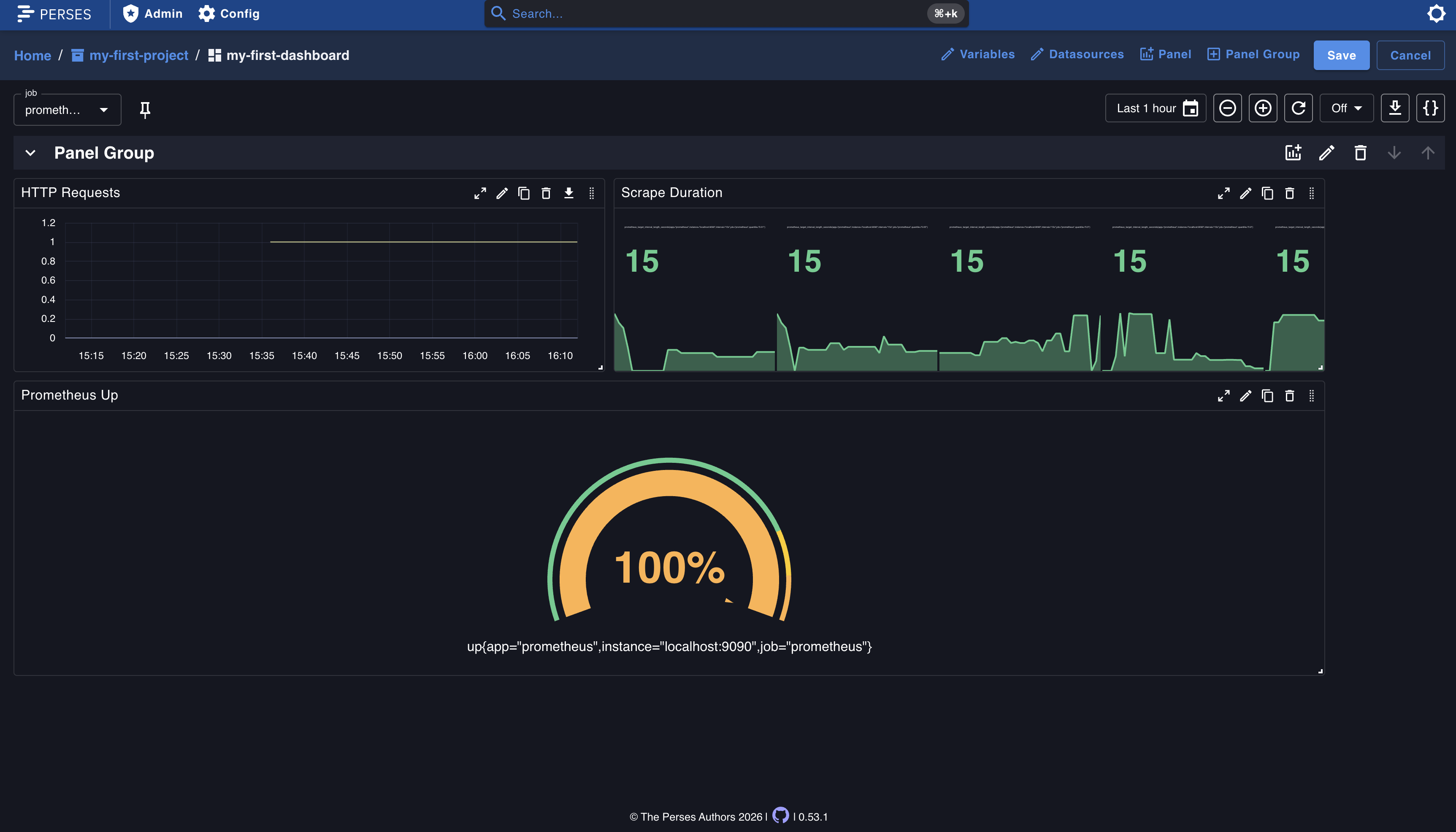
Task: Click my-first-dashboard breadcrumb title
Action: pyautogui.click(x=287, y=55)
